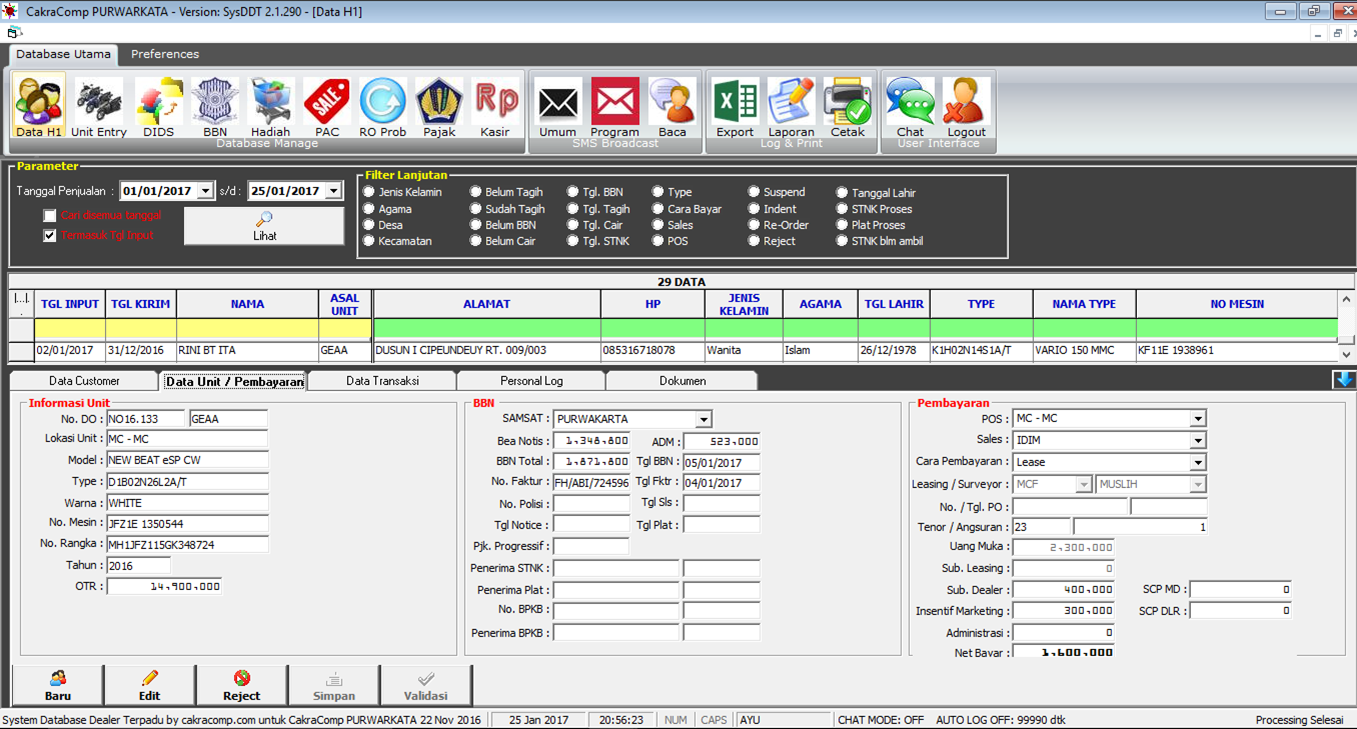Click the Kasir Rp icon
1357x729 pixels.
[495, 106]
